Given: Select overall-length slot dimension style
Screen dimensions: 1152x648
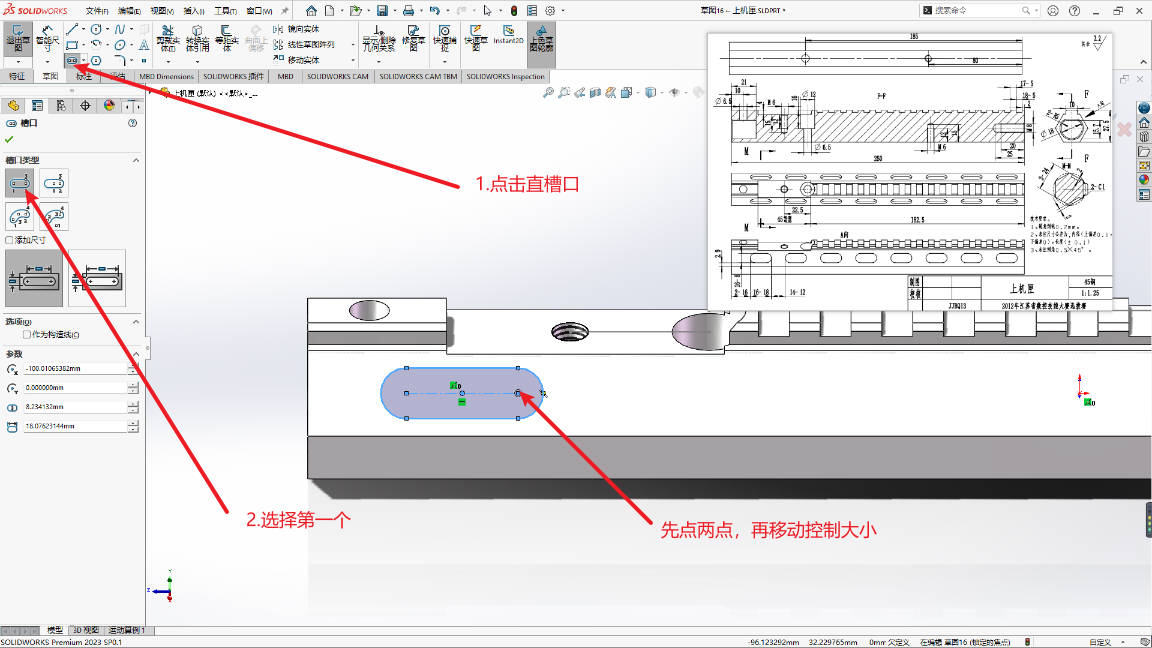Looking at the screenshot, I should click(x=97, y=278).
